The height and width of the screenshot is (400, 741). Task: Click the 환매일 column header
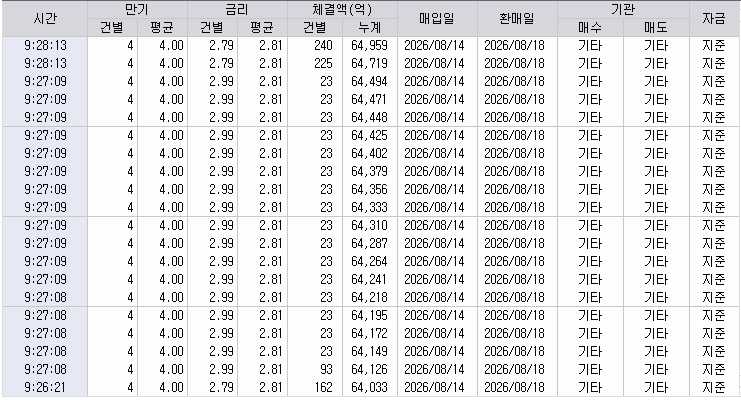pos(517,19)
